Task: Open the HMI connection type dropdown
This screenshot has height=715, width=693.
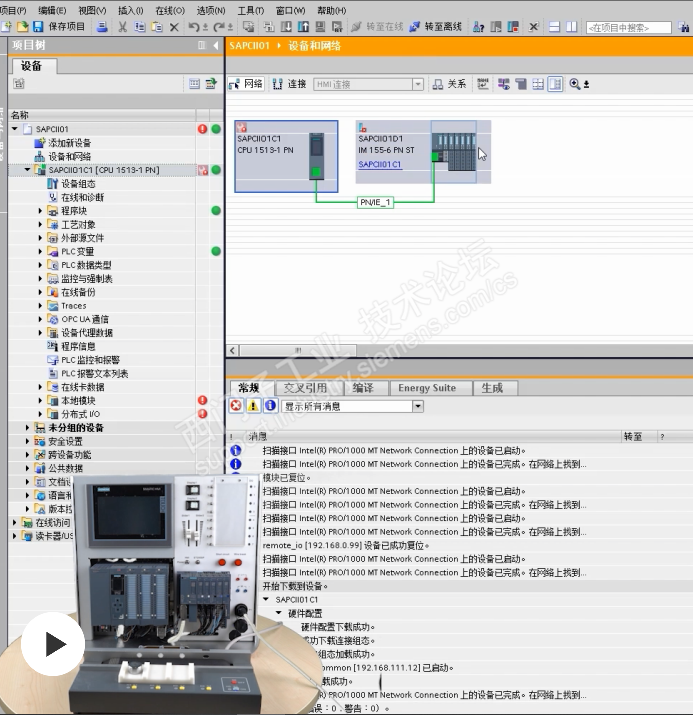Action: (418, 84)
